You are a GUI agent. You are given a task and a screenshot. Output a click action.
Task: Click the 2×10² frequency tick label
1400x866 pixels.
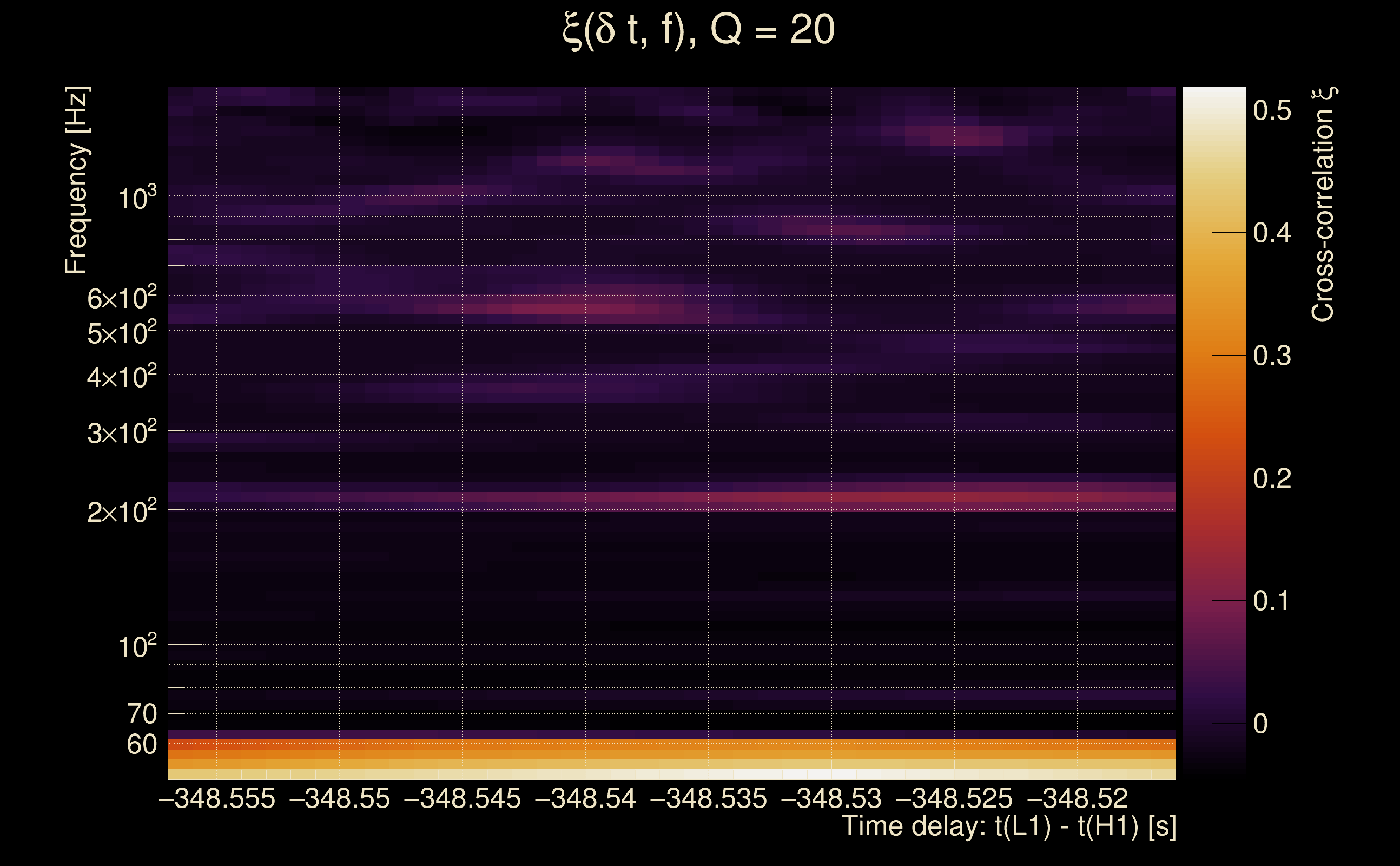pos(122,511)
